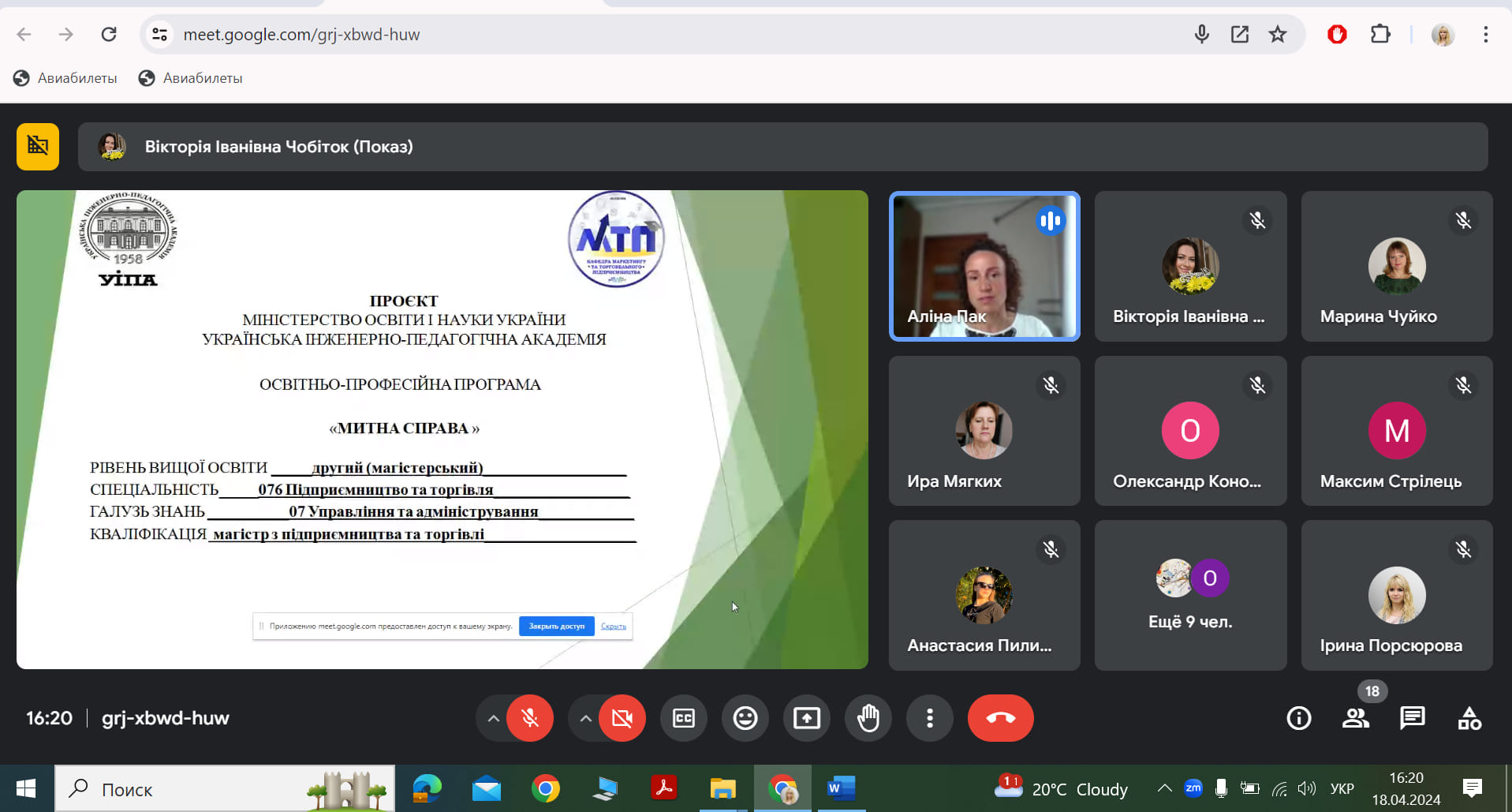
Task: Leave the call with red hang-up button
Action: click(x=1000, y=718)
